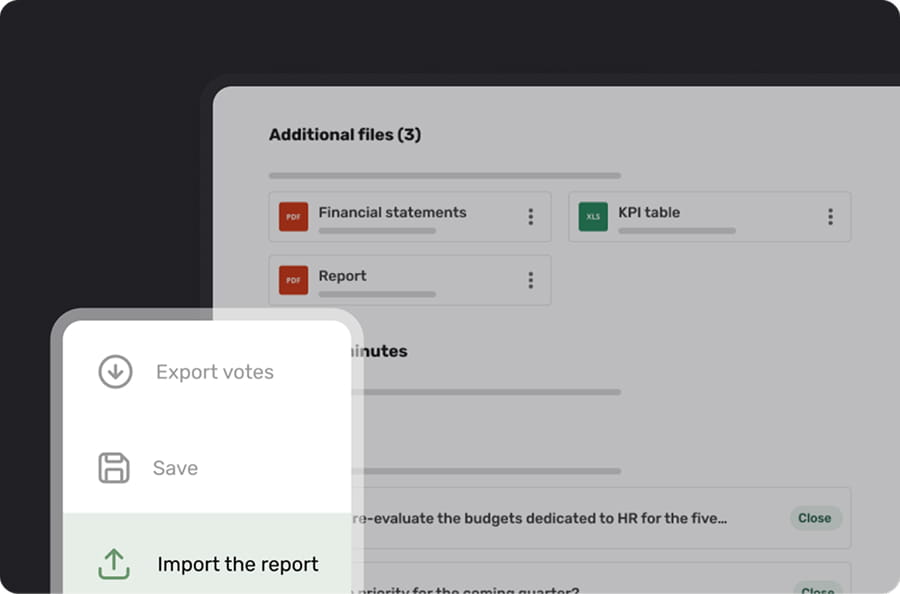Open the KPI table options menu
Screen dimensions: 900x594
click(x=830, y=217)
